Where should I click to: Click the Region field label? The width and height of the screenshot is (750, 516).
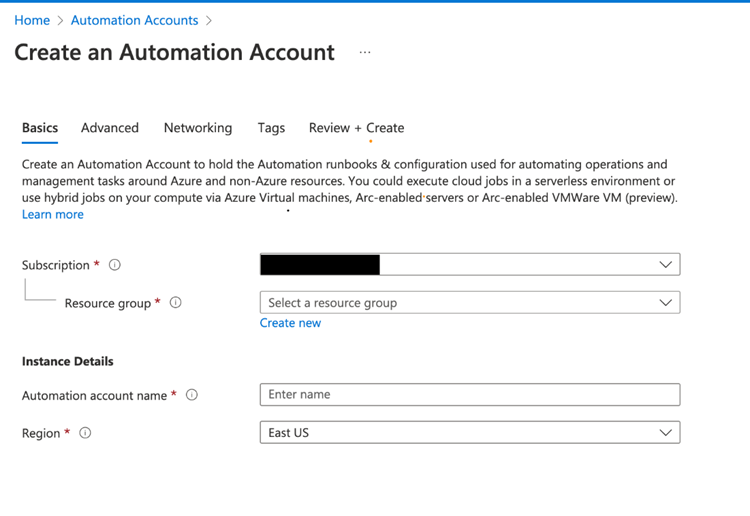coord(41,433)
